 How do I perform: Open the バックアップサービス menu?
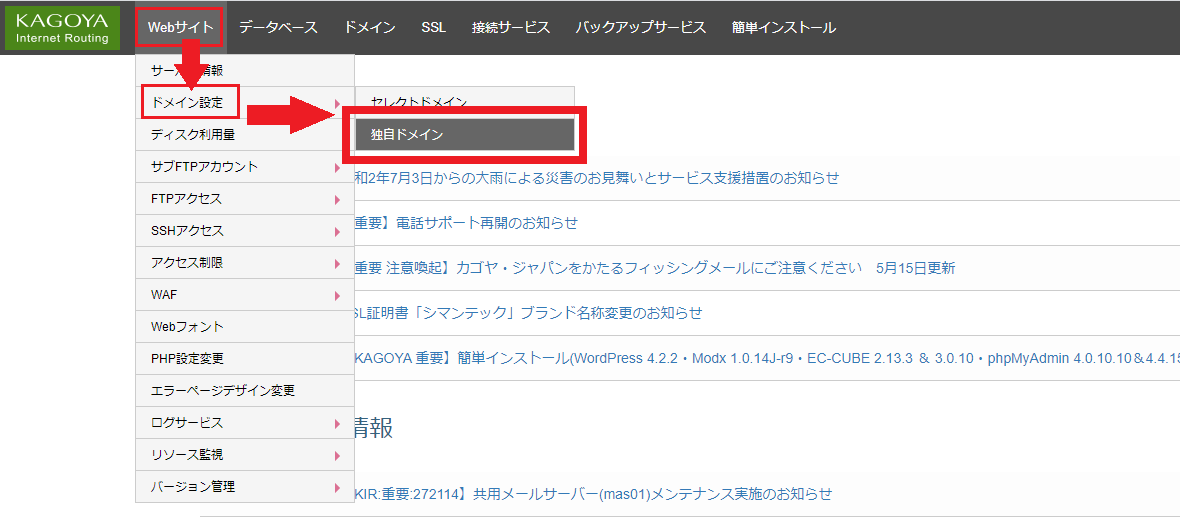640,28
